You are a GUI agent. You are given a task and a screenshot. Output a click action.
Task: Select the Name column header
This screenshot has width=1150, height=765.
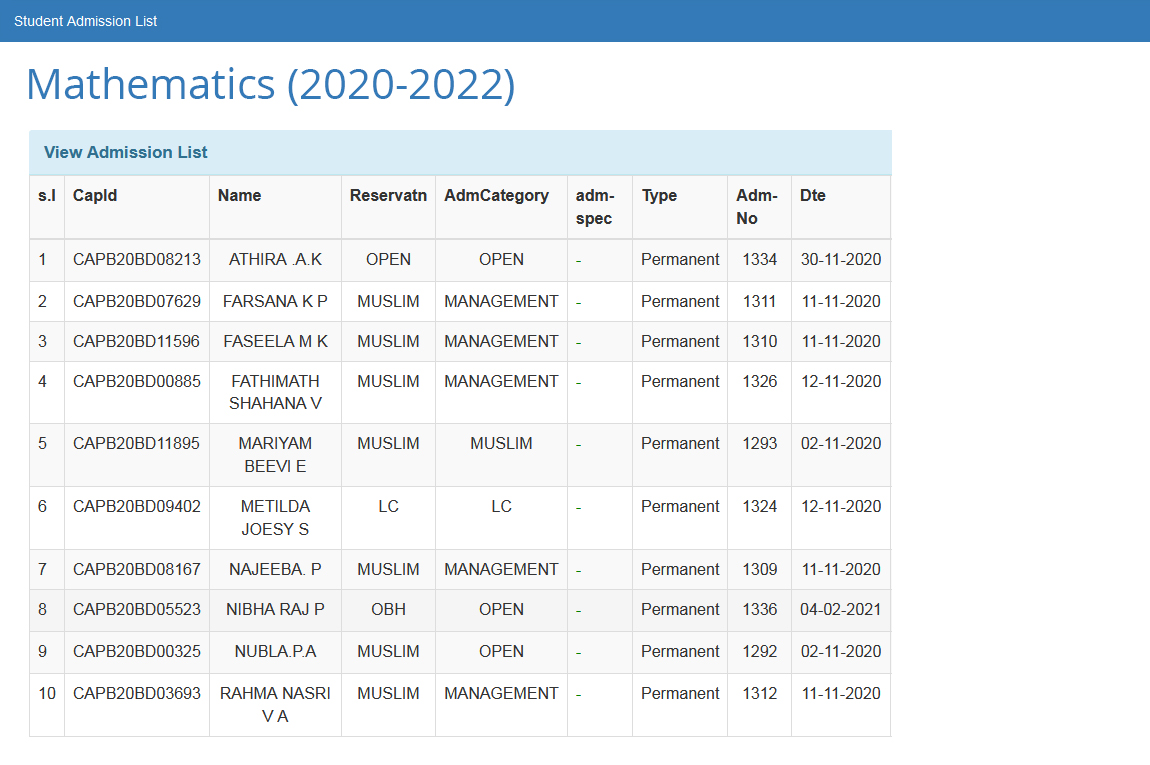point(239,196)
